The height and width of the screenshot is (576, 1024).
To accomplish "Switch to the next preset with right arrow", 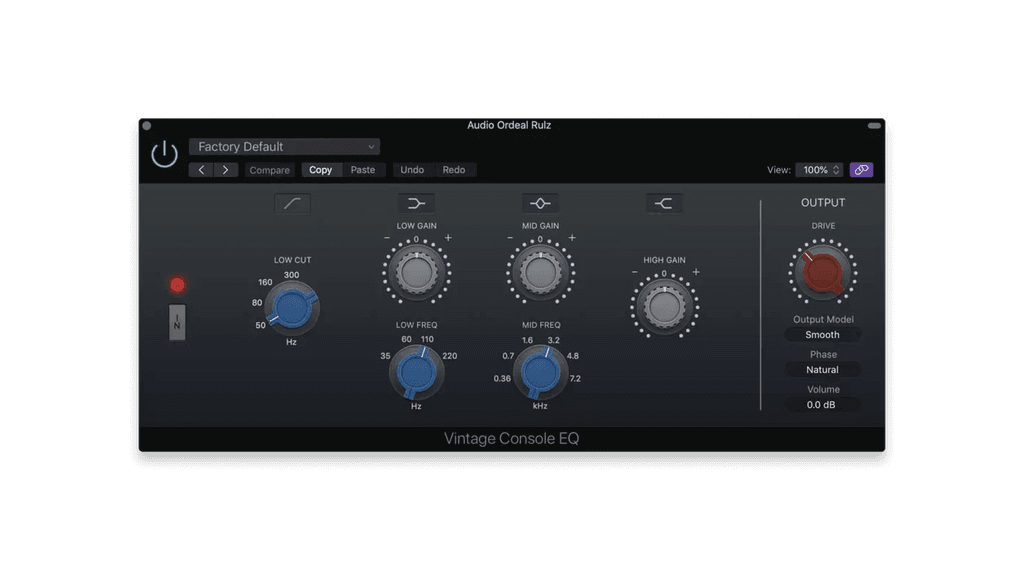I will pos(225,169).
